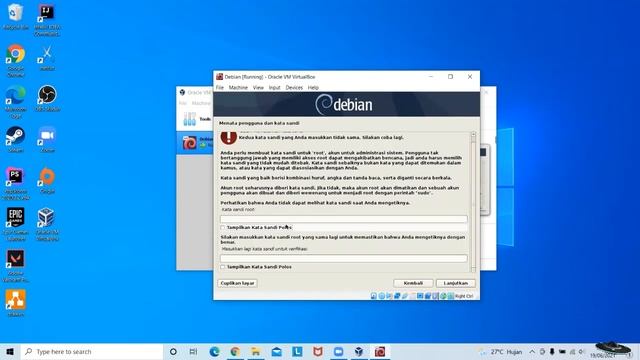Click the Cortana circle on the taskbar
Viewport: 640px width, 360px height.
pyautogui.click(x=173, y=351)
